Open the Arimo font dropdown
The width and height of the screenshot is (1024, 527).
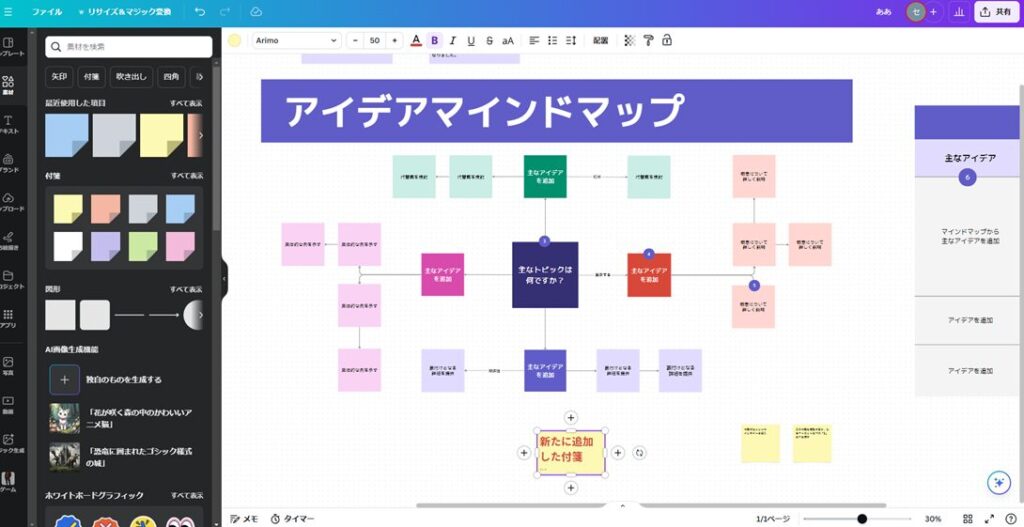295,41
